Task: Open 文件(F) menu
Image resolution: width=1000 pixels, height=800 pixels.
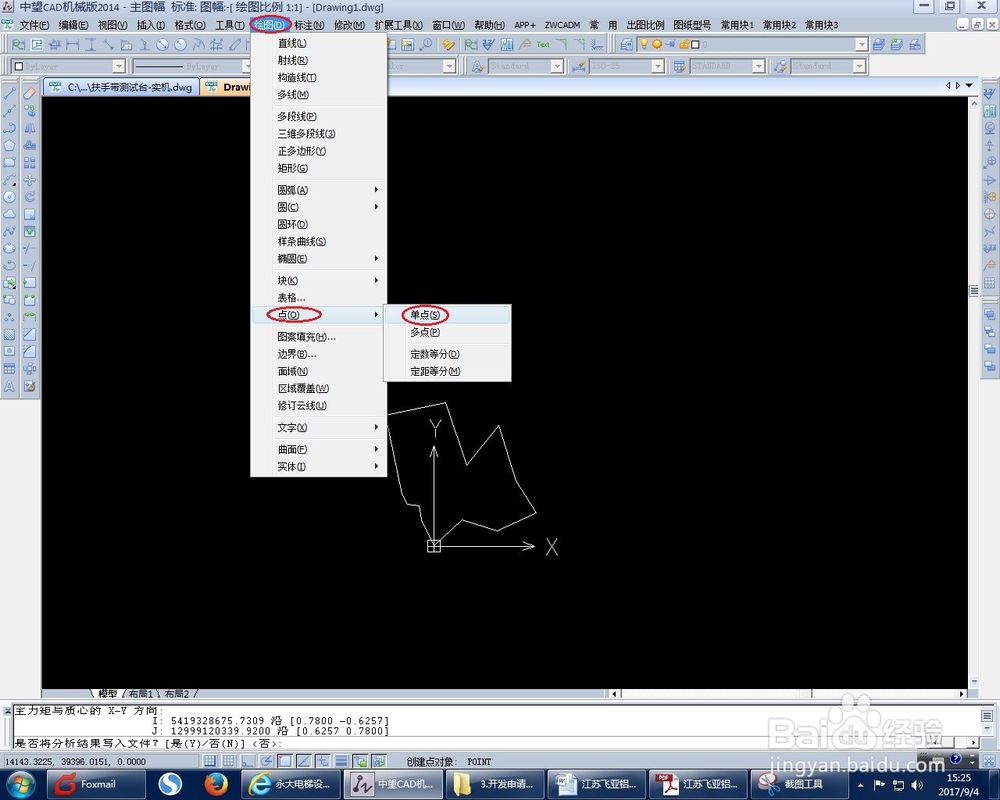Action: 34,25
